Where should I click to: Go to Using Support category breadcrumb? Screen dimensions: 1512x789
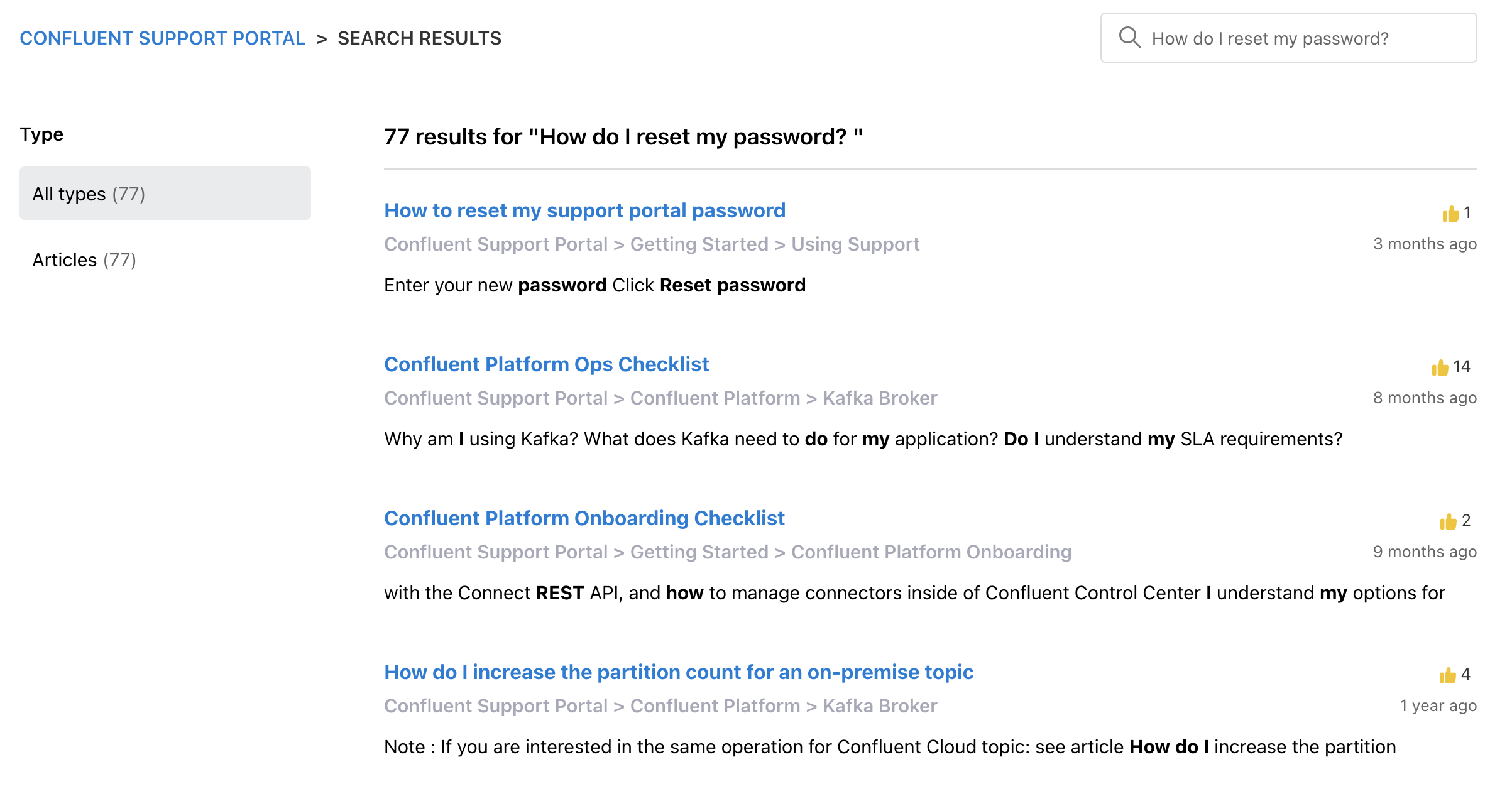pyautogui.click(x=855, y=244)
